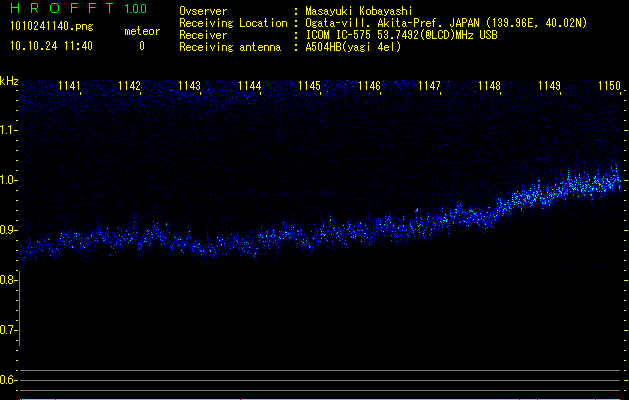The height and width of the screenshot is (400, 629).
Task: Click the 1.1 frequency axis label
Action: (9, 130)
